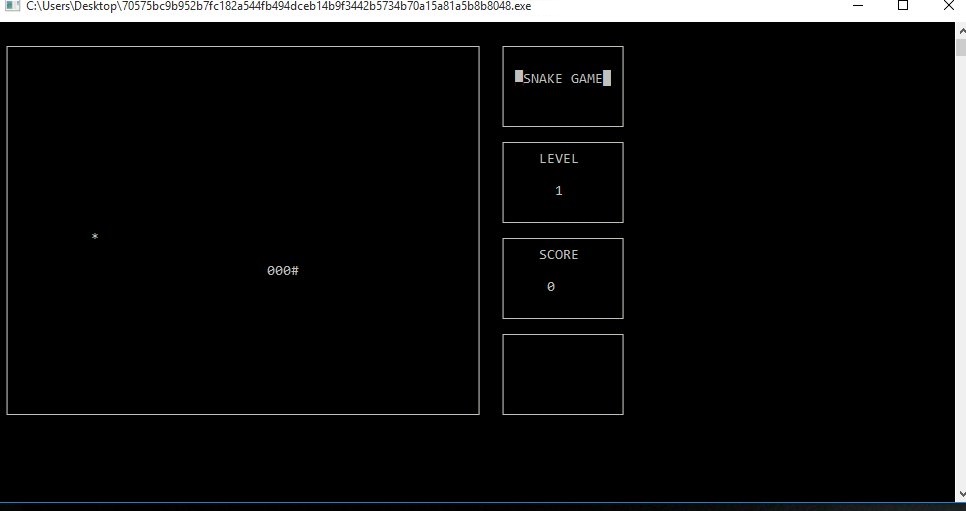
Task: Click the score value 0
Action: point(551,287)
